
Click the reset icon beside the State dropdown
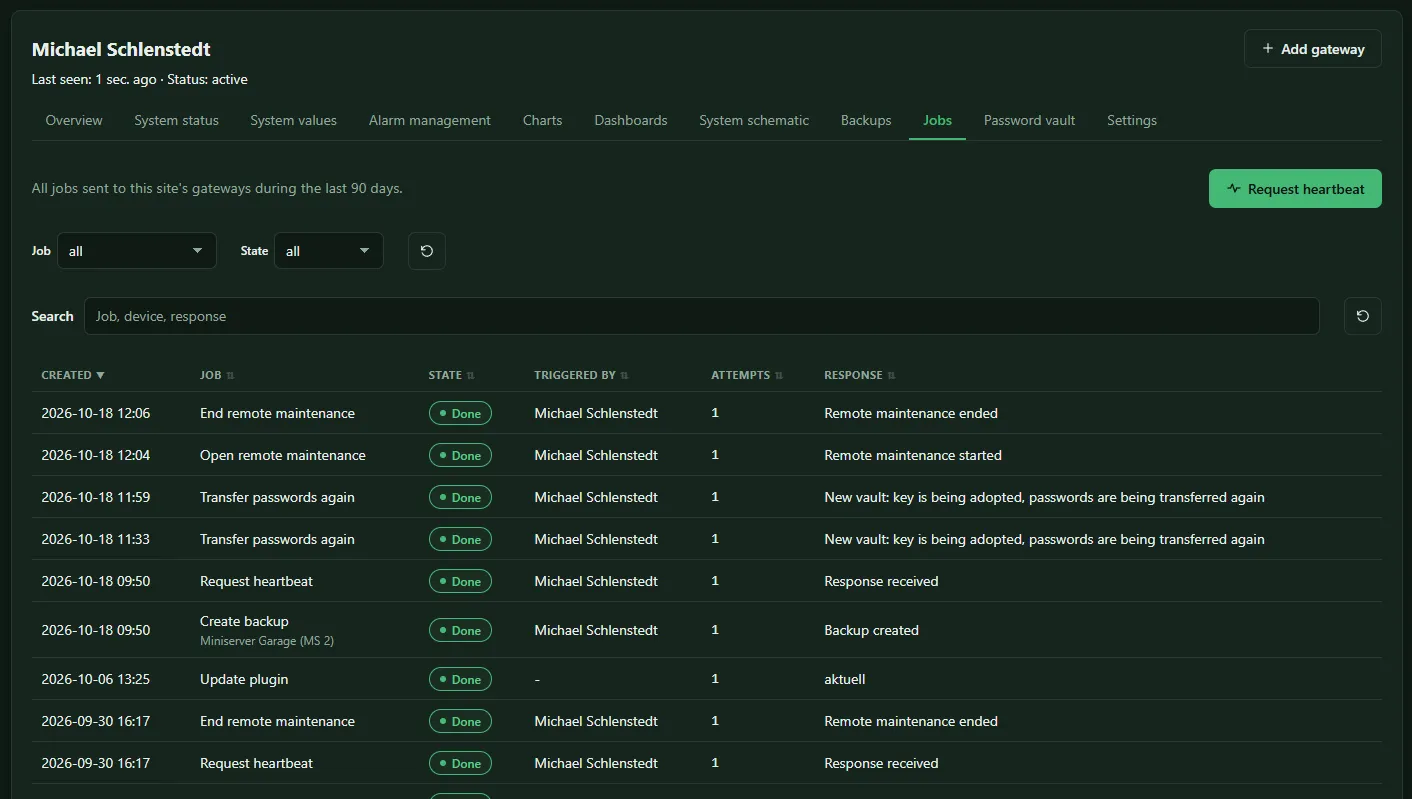point(427,251)
